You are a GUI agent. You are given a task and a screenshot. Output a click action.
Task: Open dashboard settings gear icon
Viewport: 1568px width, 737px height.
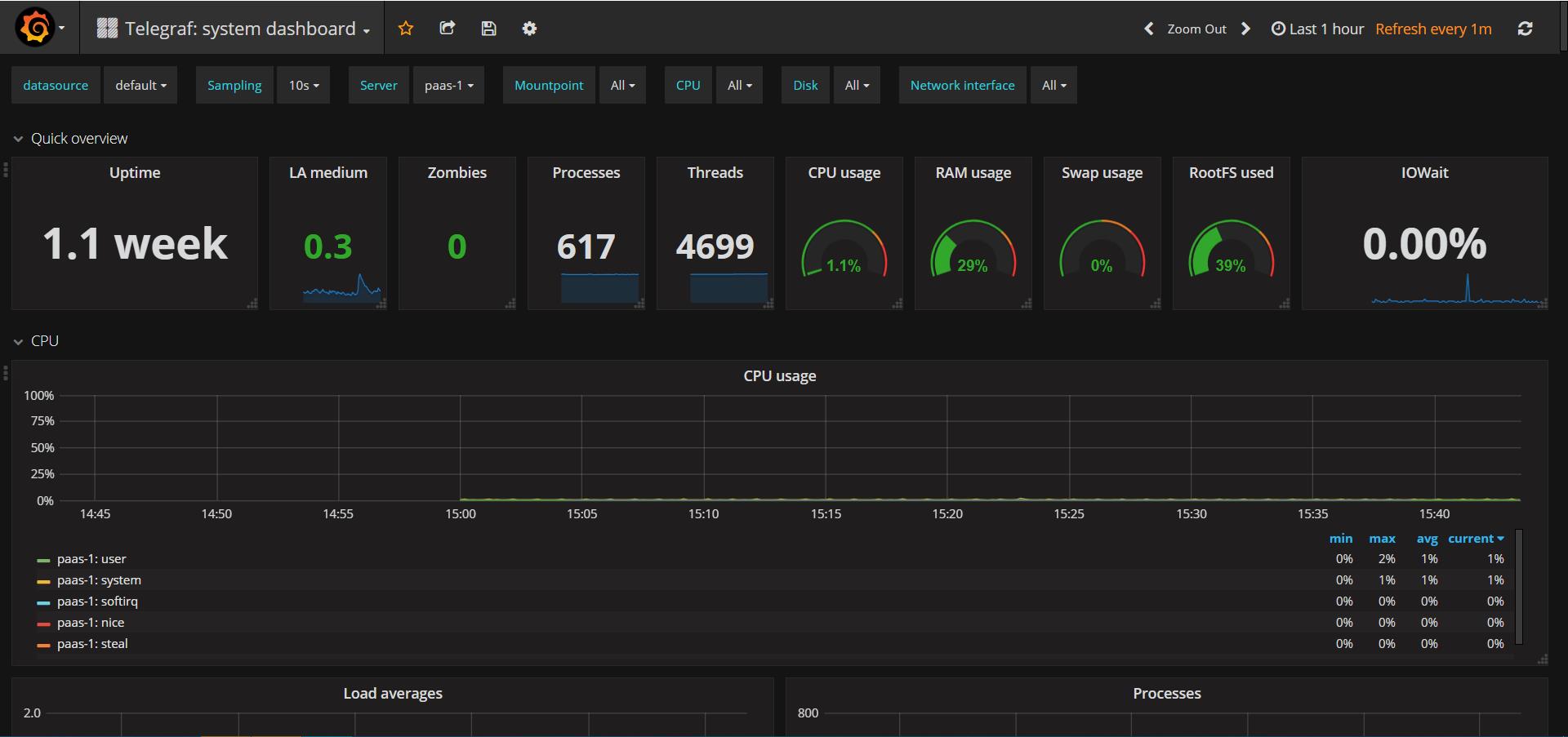[529, 29]
